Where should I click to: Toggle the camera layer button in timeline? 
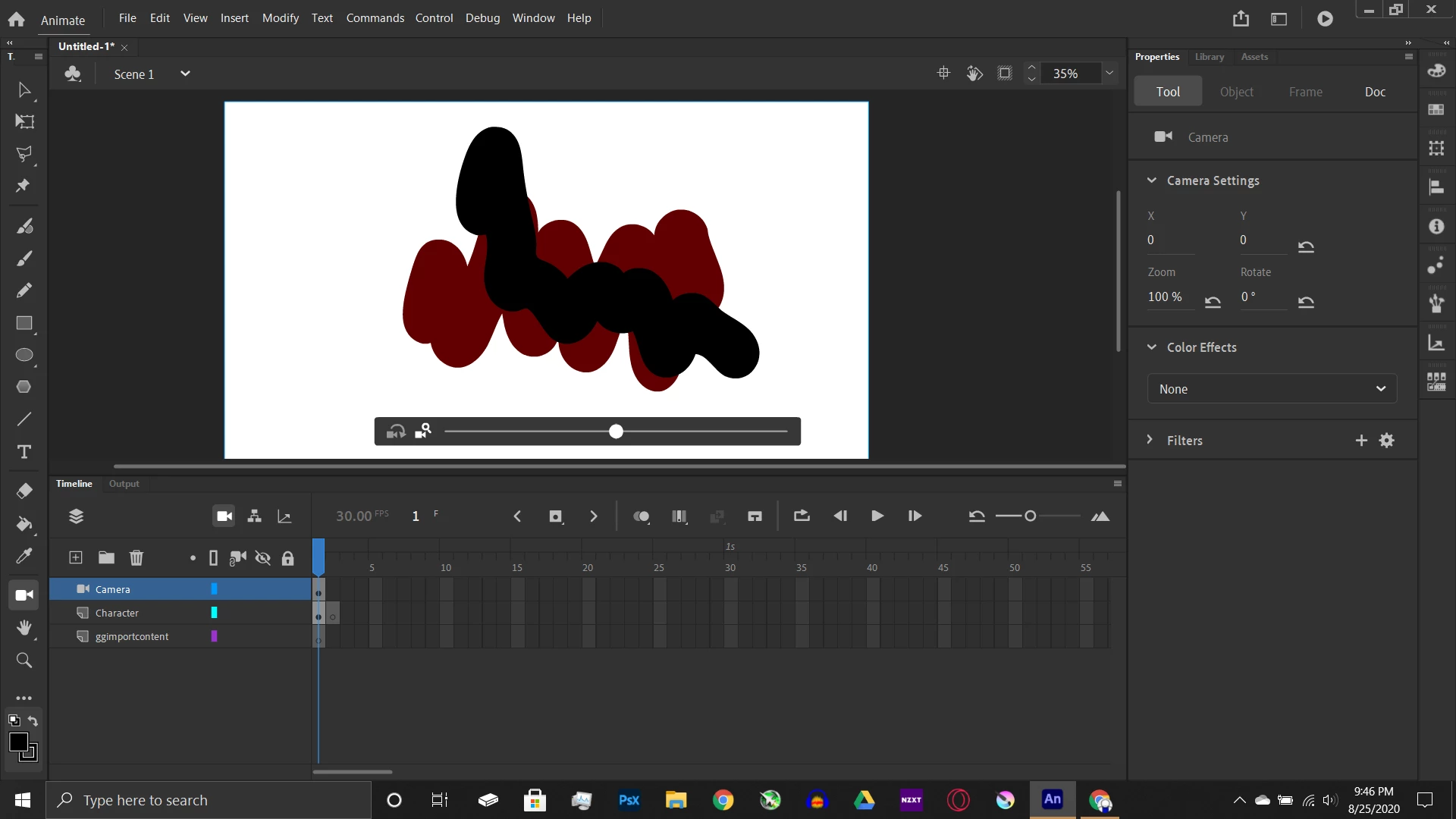click(x=224, y=516)
